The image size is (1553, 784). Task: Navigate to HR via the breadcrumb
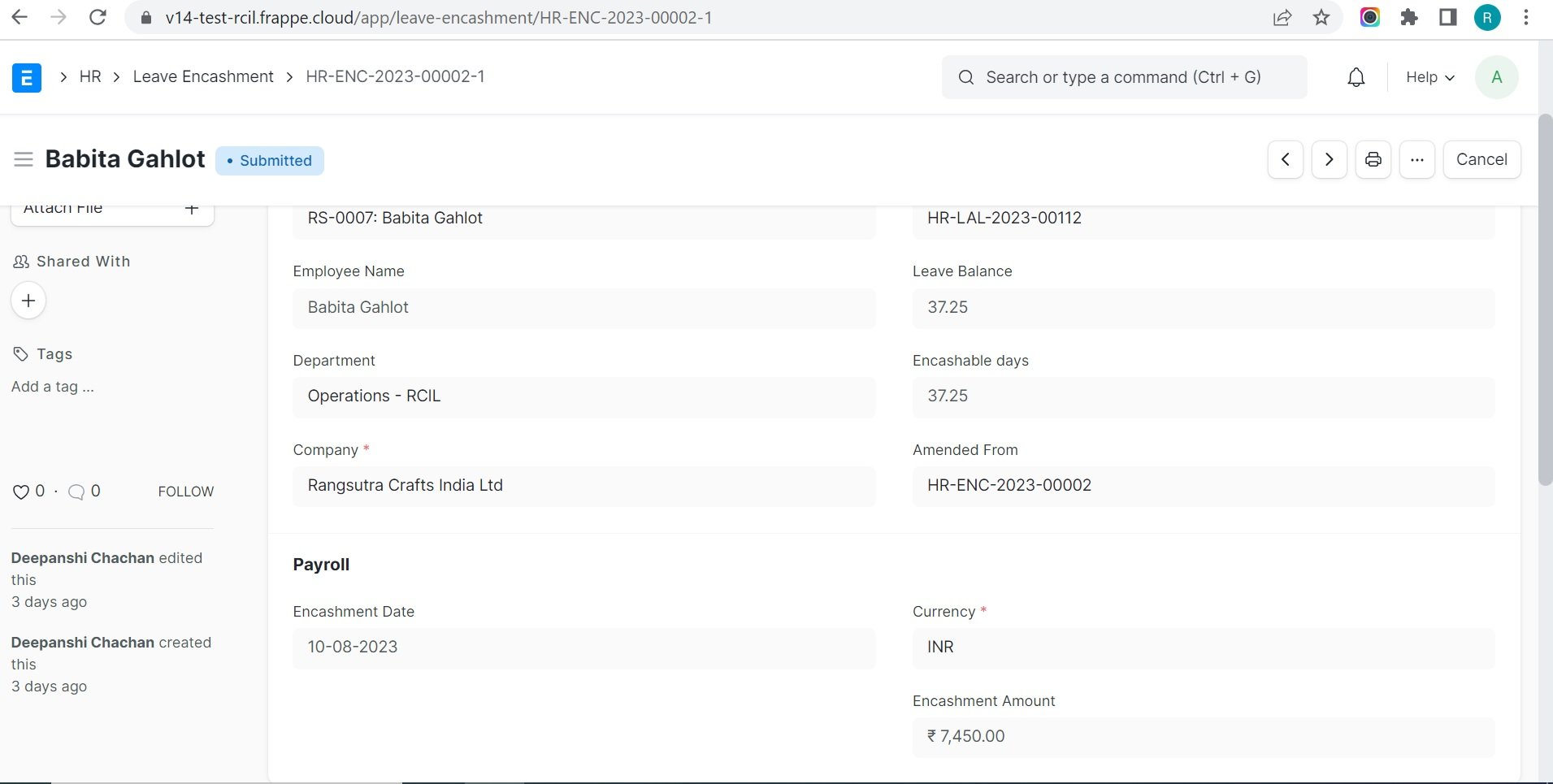[x=90, y=76]
